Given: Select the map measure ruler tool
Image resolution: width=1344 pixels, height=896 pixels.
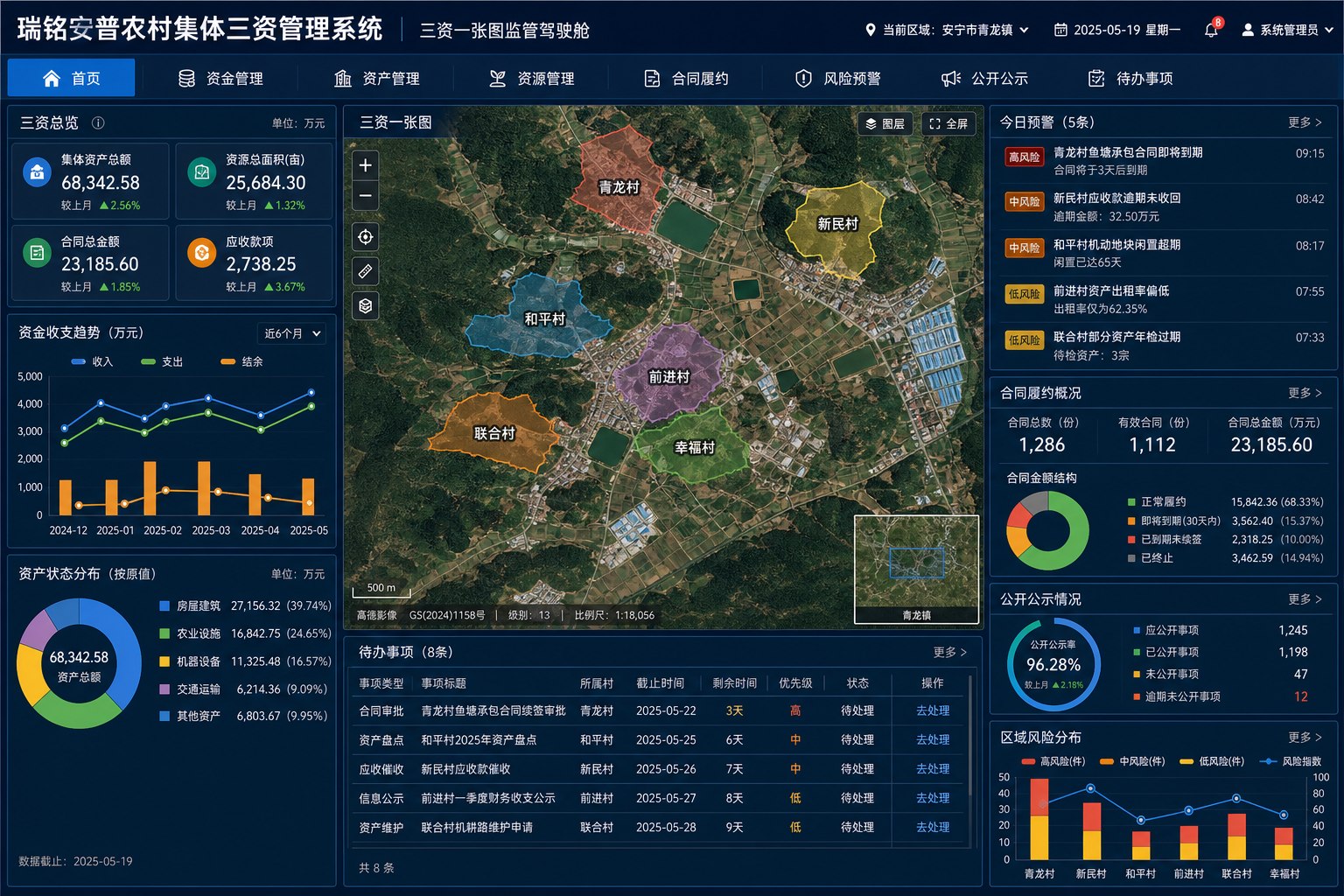Looking at the screenshot, I should click(366, 271).
